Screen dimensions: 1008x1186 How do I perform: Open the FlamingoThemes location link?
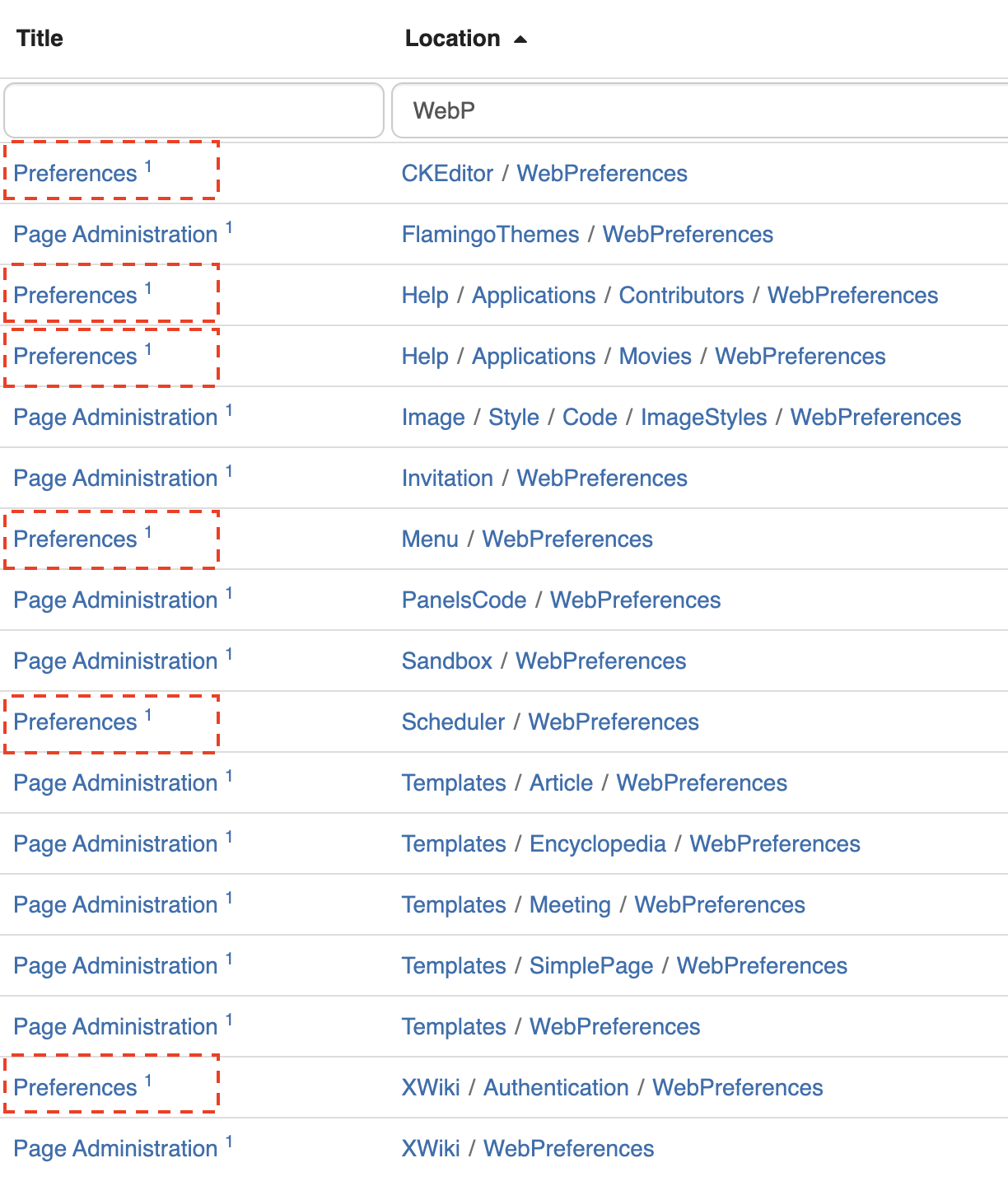tap(490, 235)
